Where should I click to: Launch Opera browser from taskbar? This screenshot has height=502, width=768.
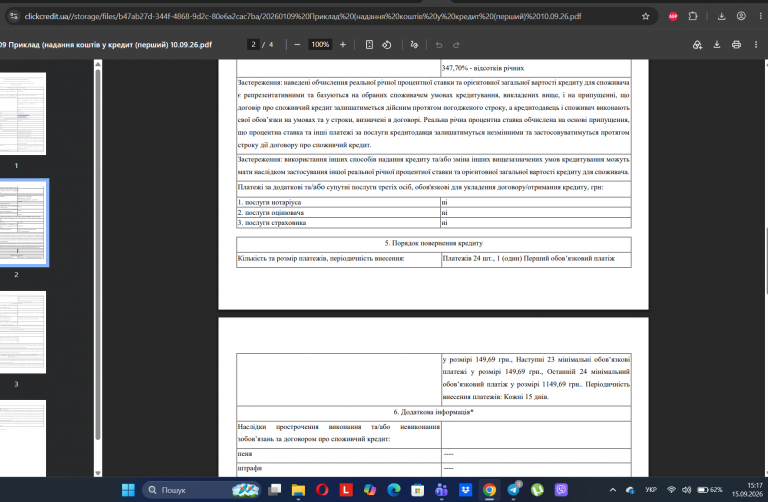322,490
